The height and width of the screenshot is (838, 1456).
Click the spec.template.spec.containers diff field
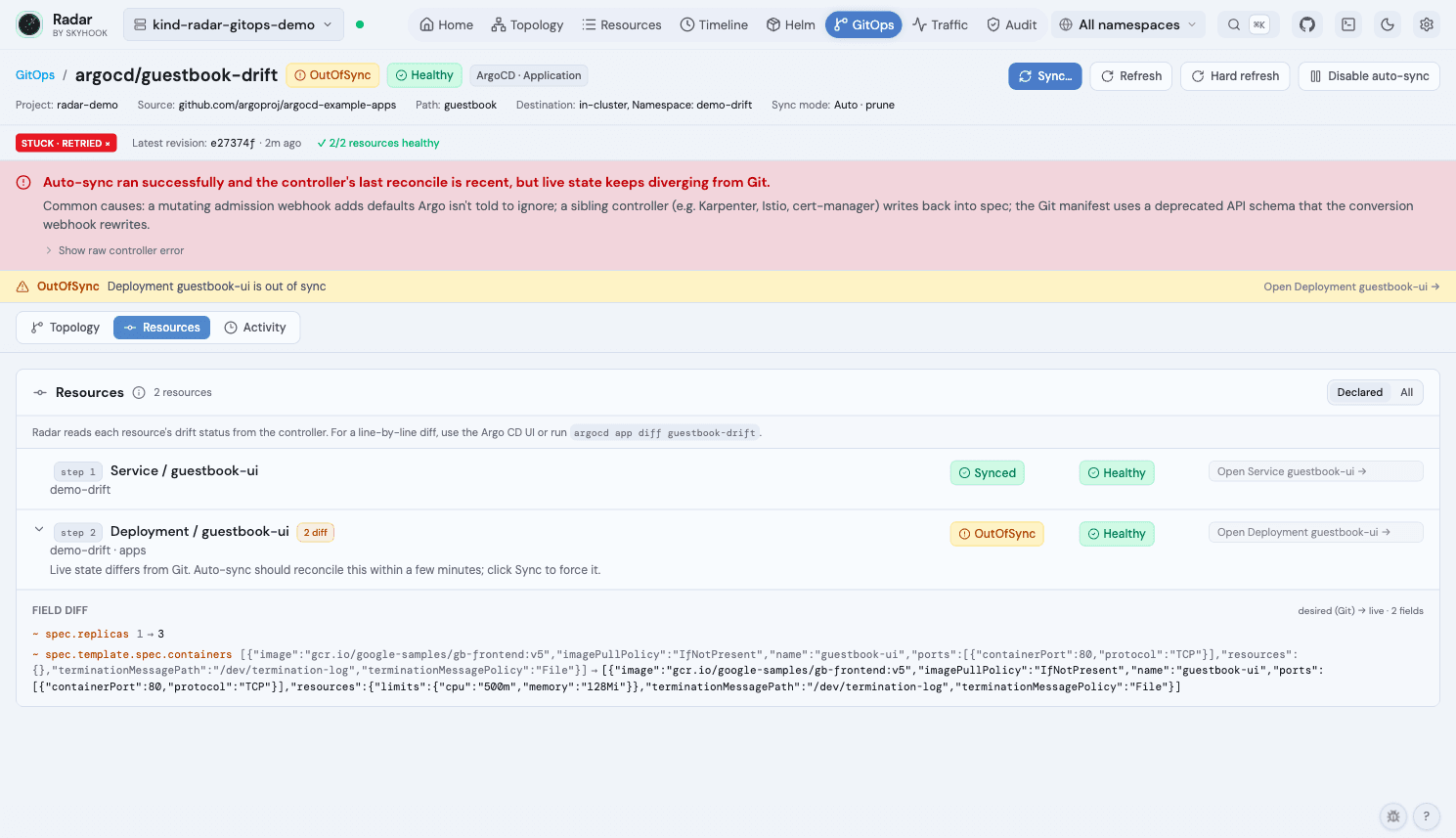click(139, 655)
